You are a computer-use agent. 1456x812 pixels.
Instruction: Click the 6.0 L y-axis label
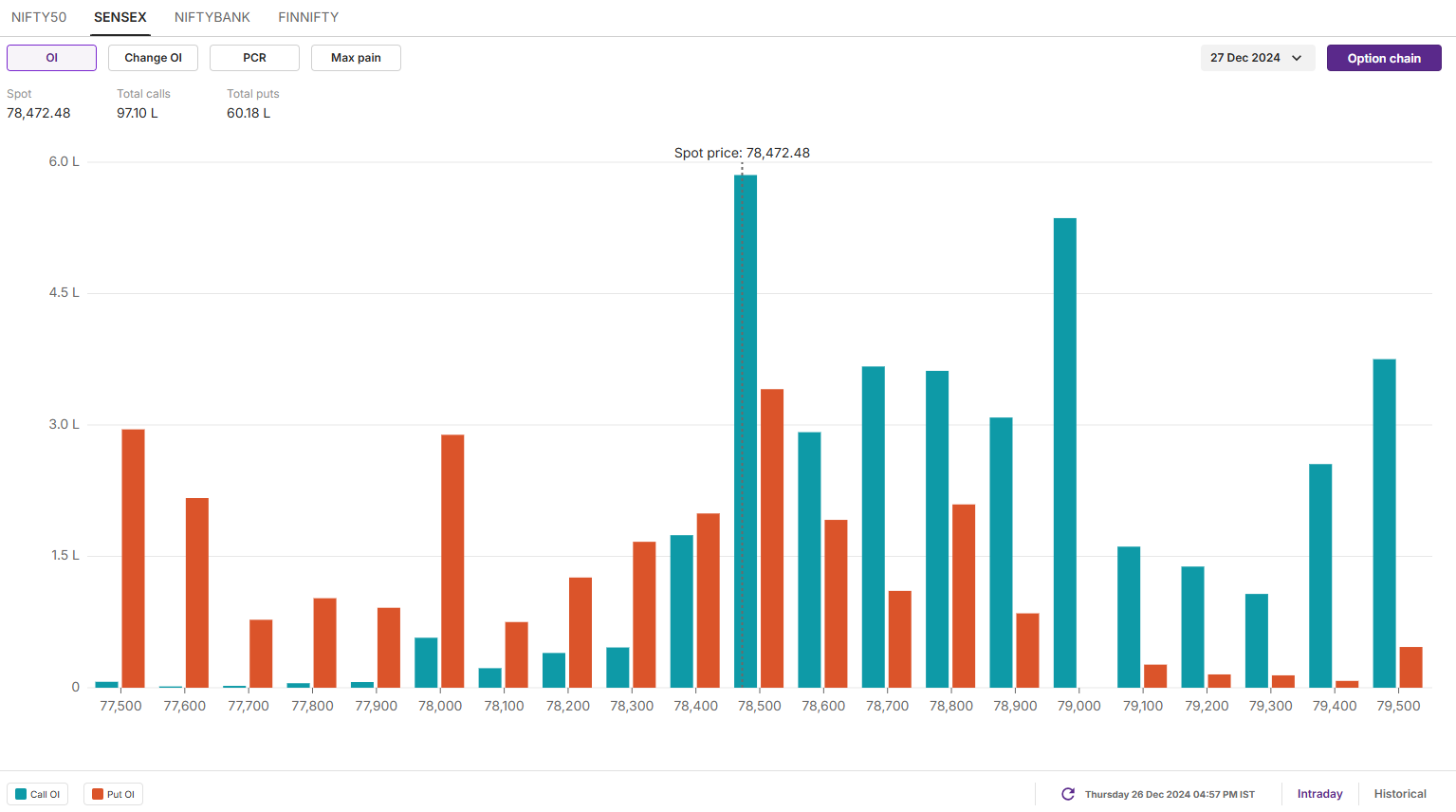point(65,161)
